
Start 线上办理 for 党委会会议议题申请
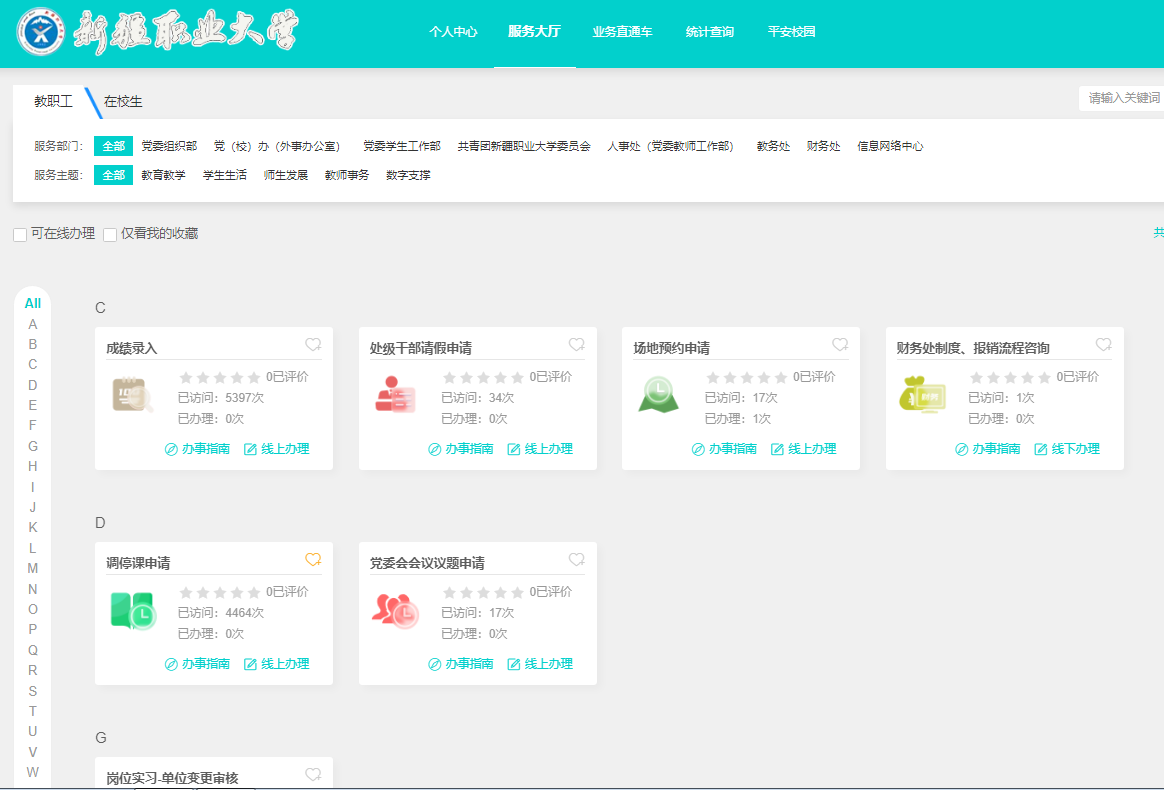point(540,664)
